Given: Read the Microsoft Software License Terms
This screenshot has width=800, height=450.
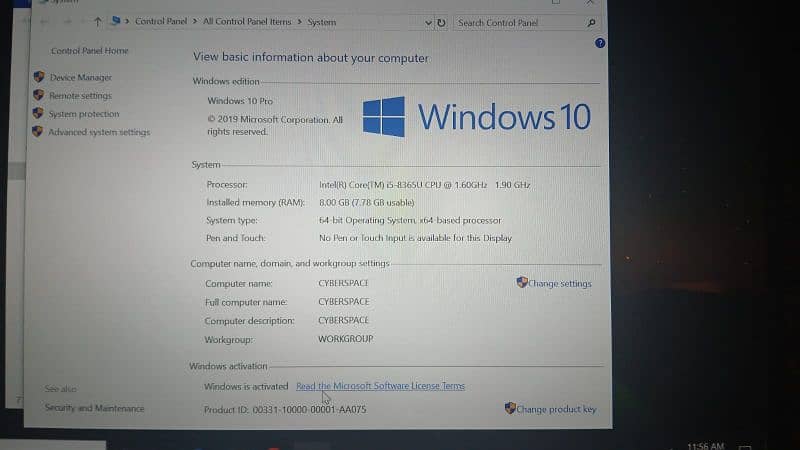Looking at the screenshot, I should [x=380, y=386].
